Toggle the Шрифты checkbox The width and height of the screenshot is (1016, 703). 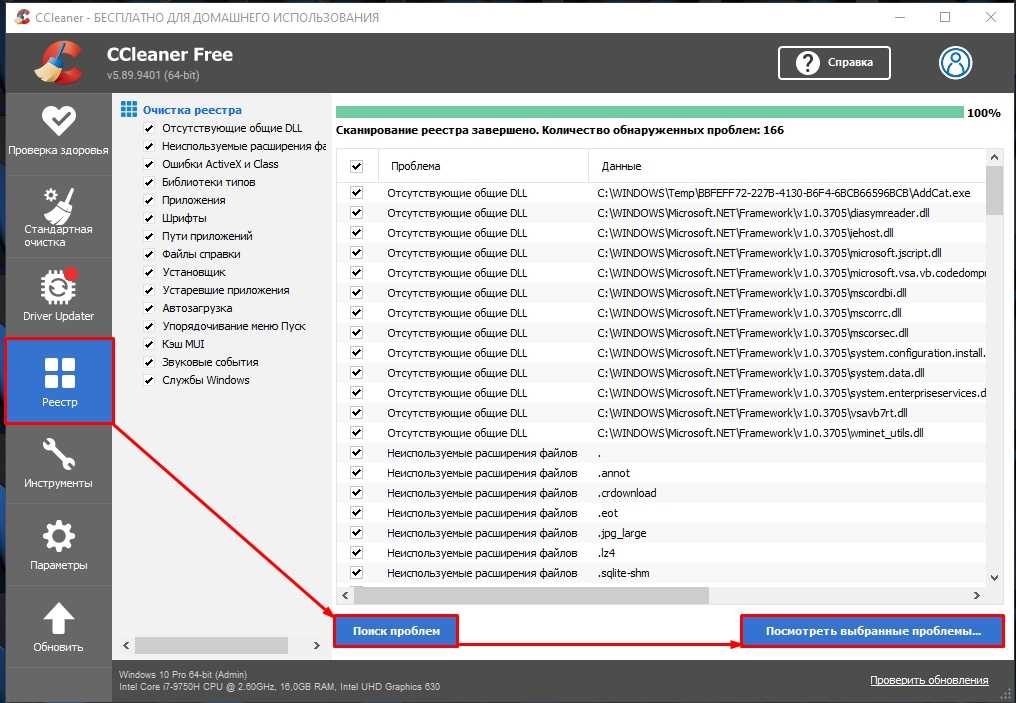point(149,218)
